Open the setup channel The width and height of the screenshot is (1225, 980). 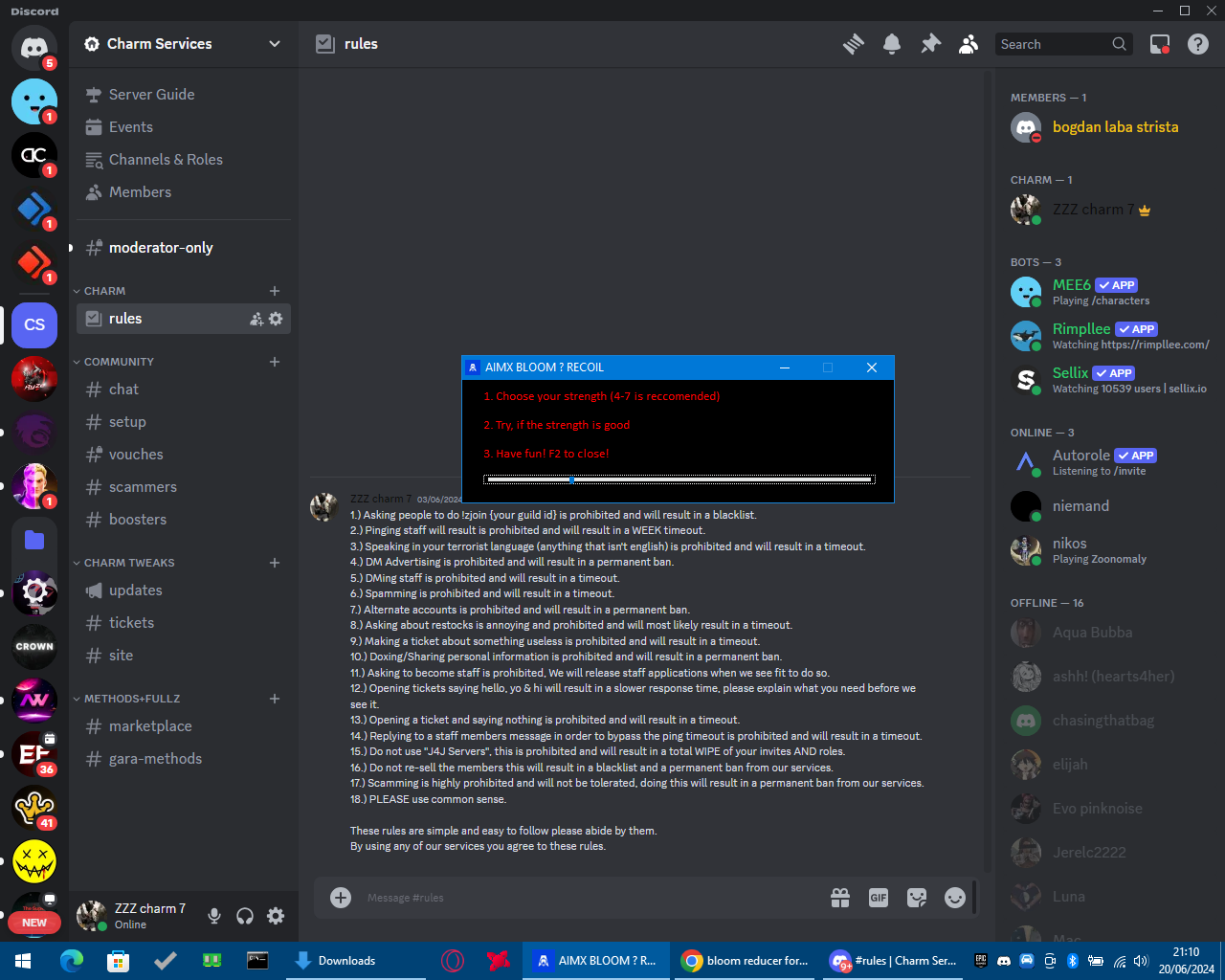tap(184, 422)
